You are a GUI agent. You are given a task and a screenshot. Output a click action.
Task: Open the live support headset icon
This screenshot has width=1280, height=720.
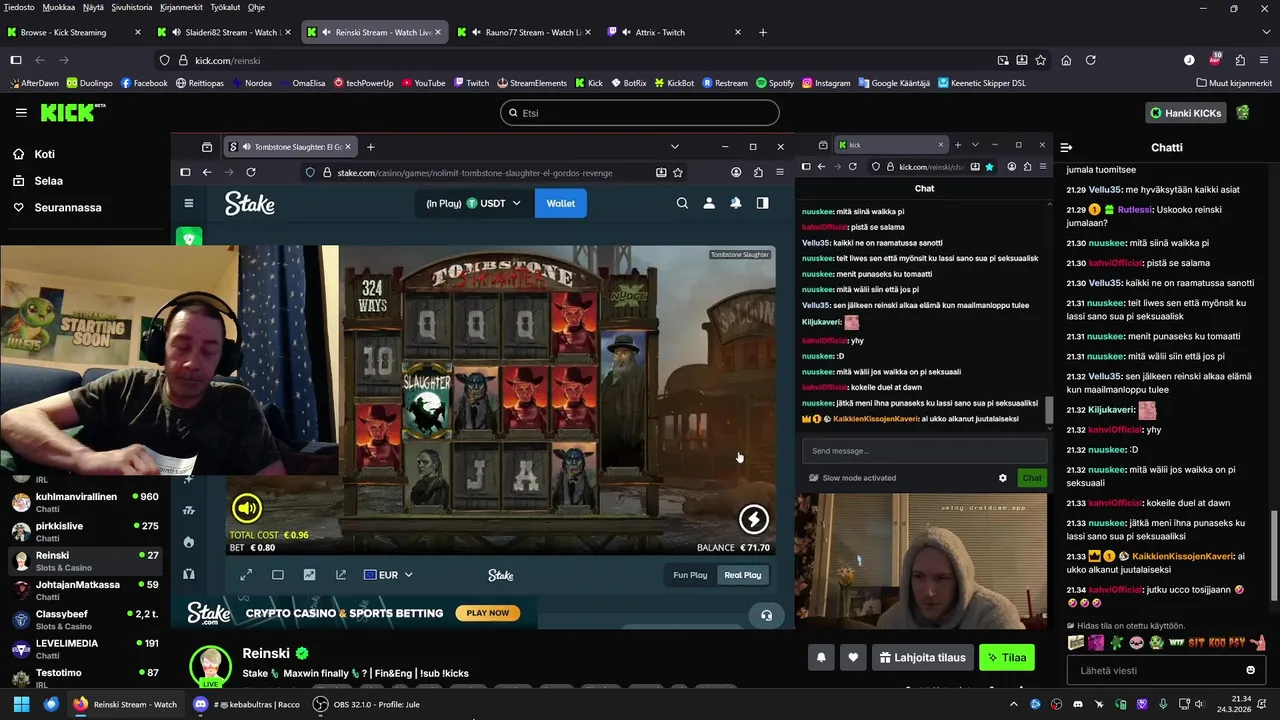click(x=766, y=615)
